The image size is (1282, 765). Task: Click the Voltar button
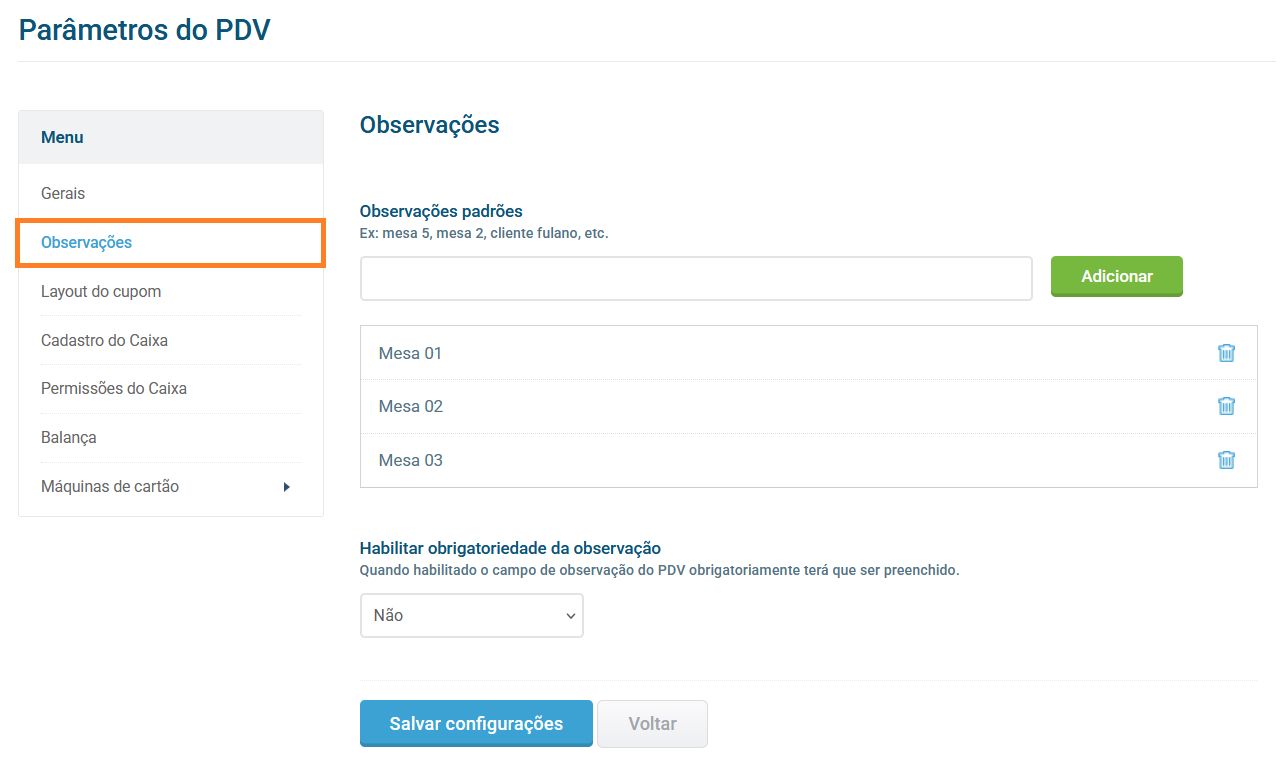pos(652,724)
